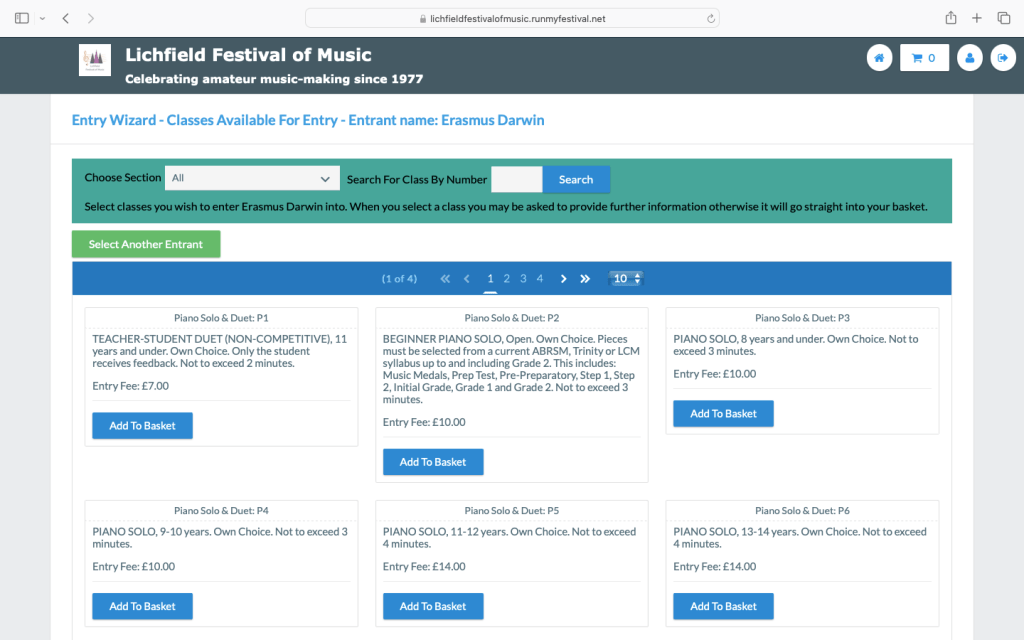Screen dimensions: 1024x640
Task: Click the logout icon in header
Action: [x=1002, y=58]
